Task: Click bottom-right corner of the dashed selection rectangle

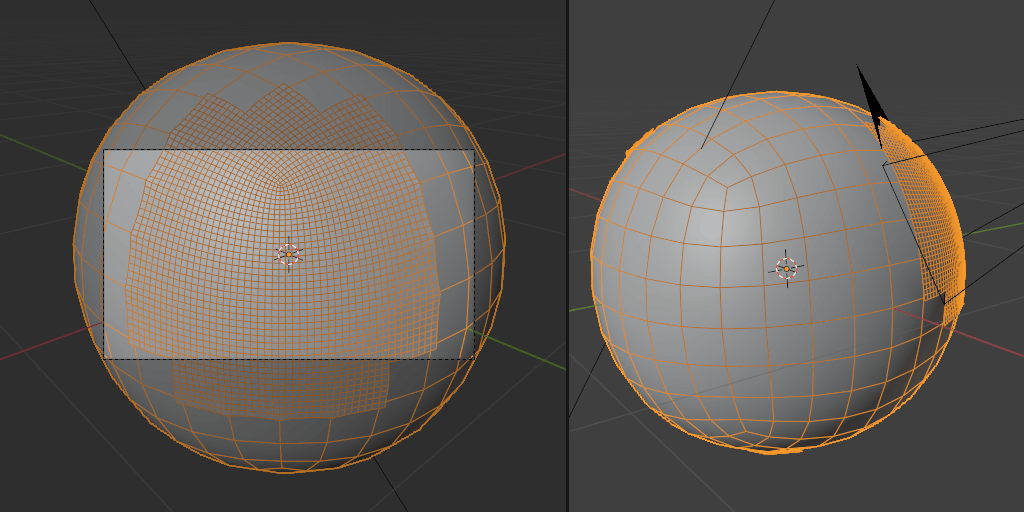Action: click(x=473, y=358)
